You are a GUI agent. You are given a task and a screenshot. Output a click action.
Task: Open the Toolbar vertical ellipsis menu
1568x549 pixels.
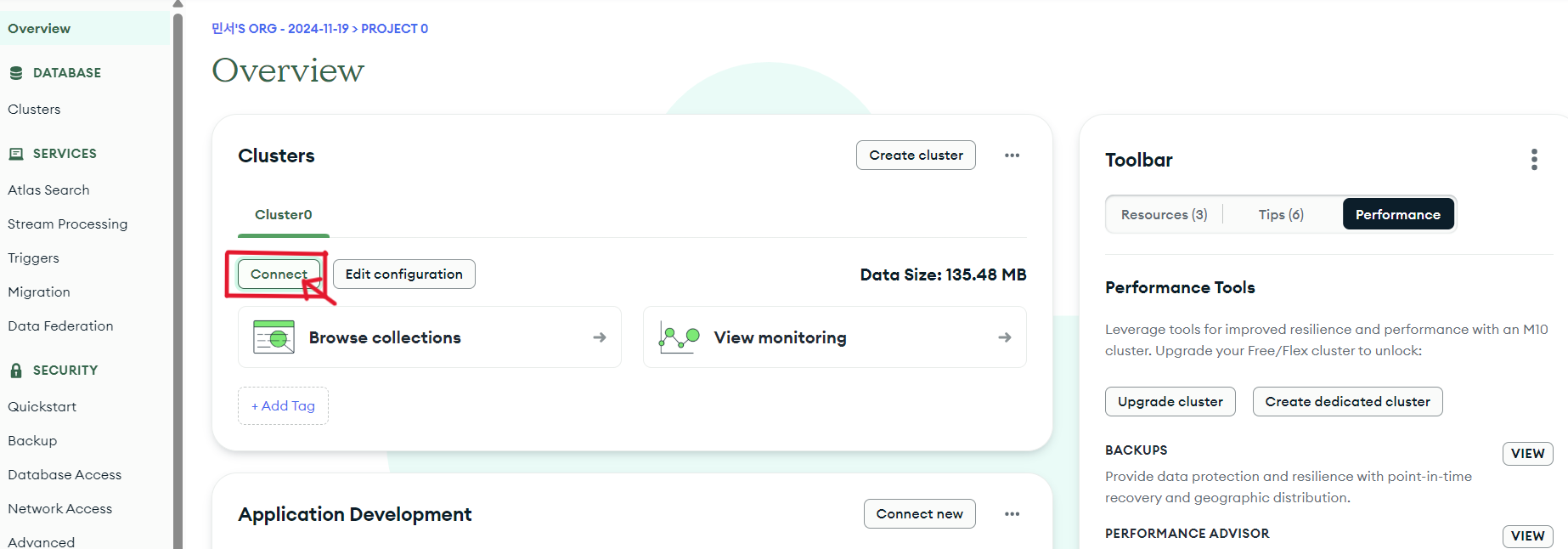coord(1534,160)
